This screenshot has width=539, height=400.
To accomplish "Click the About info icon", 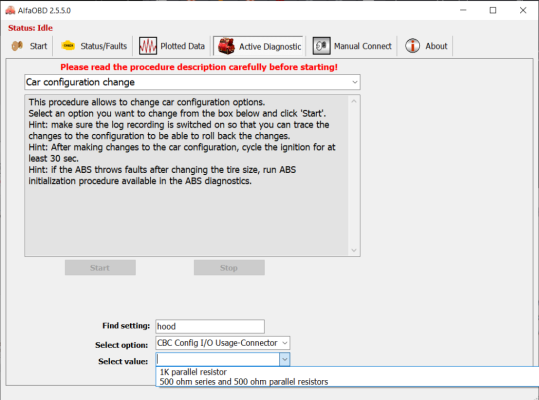I will point(412,46).
